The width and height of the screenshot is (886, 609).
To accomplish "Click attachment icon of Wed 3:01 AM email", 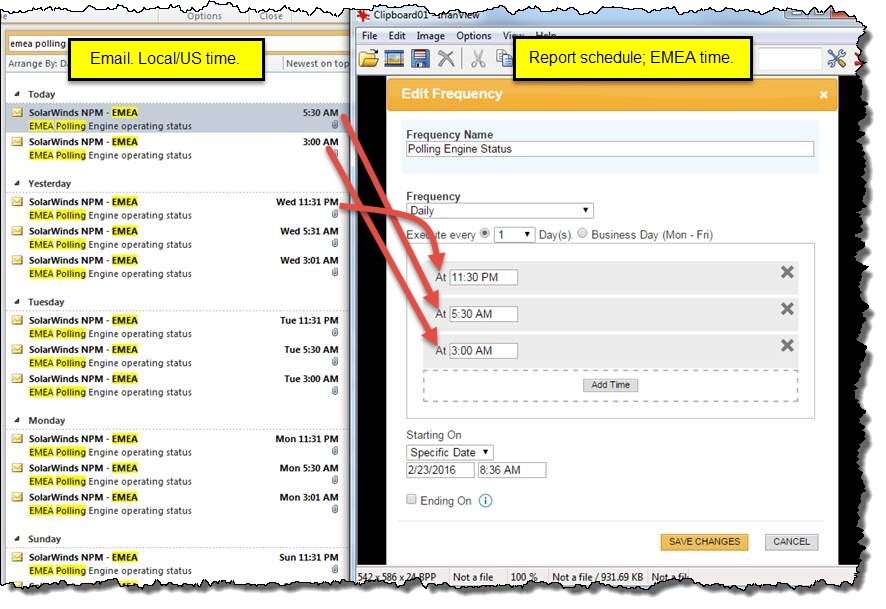I will pyautogui.click(x=335, y=272).
